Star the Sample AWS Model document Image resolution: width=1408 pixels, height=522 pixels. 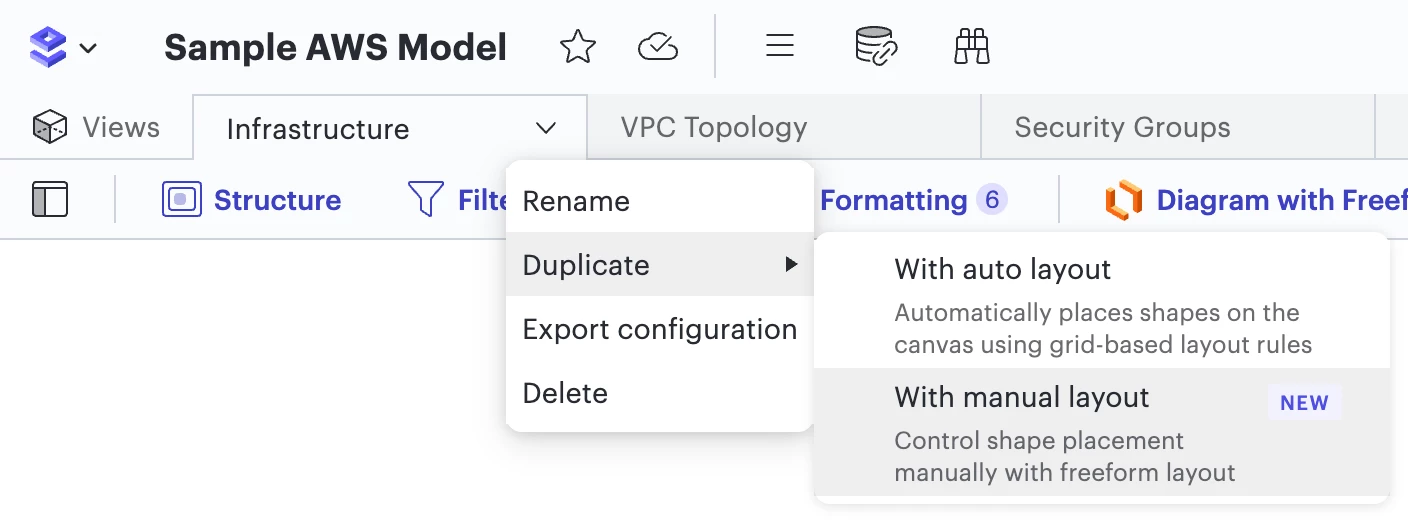pos(578,46)
